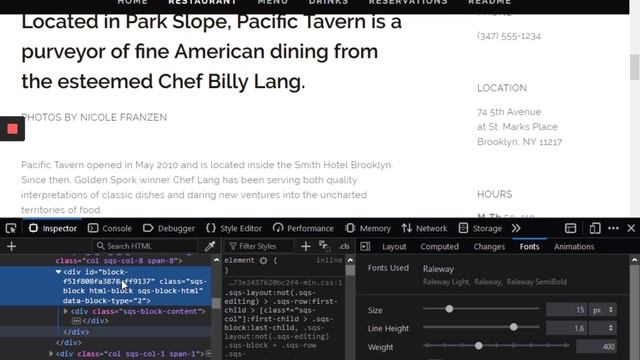Toggle pseudo-class panel icon
640x360 pixels.
[x=324, y=246]
